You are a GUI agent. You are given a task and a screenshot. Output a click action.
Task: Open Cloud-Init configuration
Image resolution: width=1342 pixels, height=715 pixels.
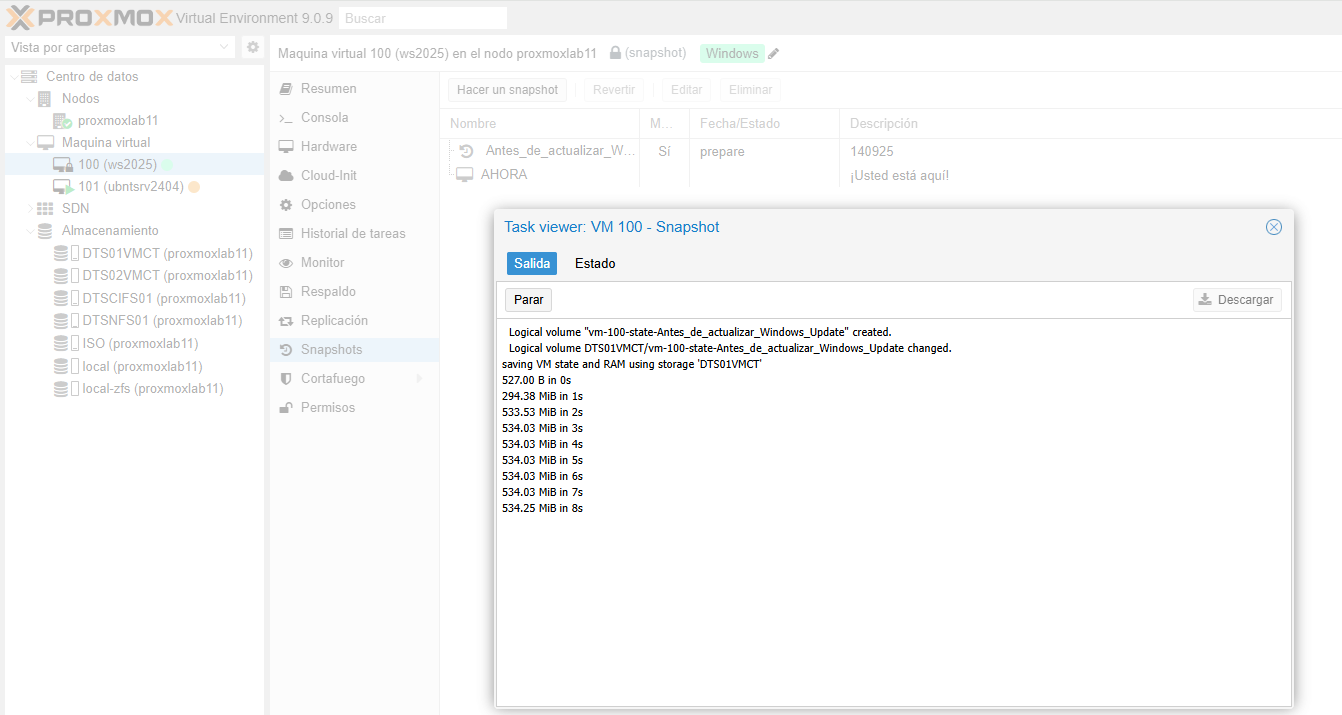click(354, 175)
